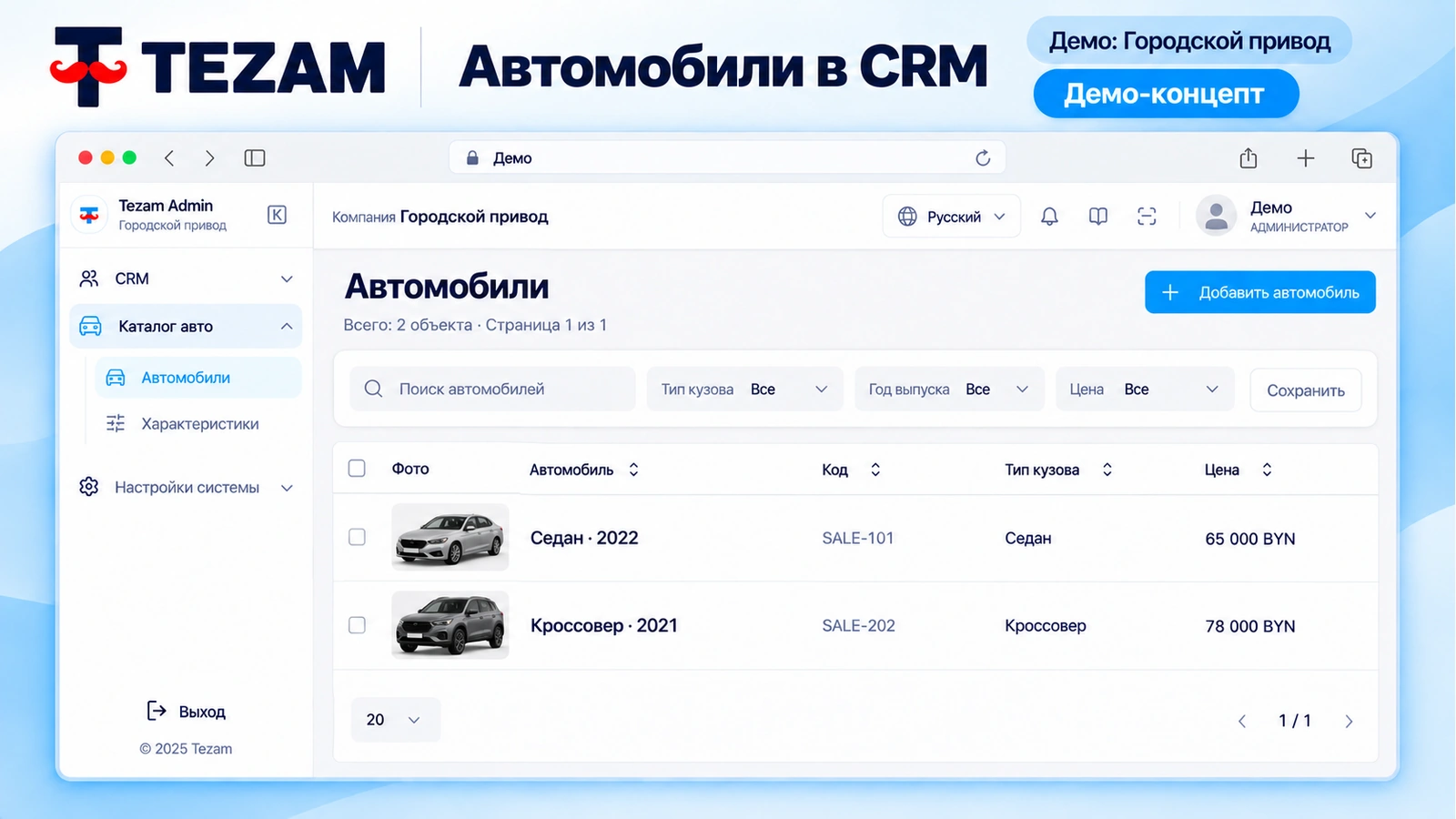1456x819 pixels.
Task: Expand the CRM menu section
Action: [186, 278]
